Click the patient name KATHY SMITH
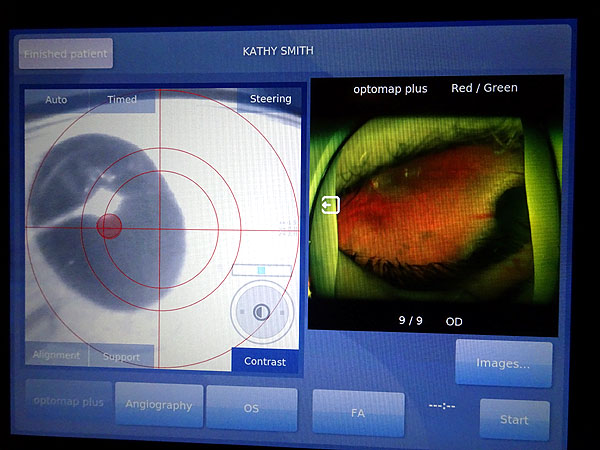The image size is (600, 450). point(278,51)
